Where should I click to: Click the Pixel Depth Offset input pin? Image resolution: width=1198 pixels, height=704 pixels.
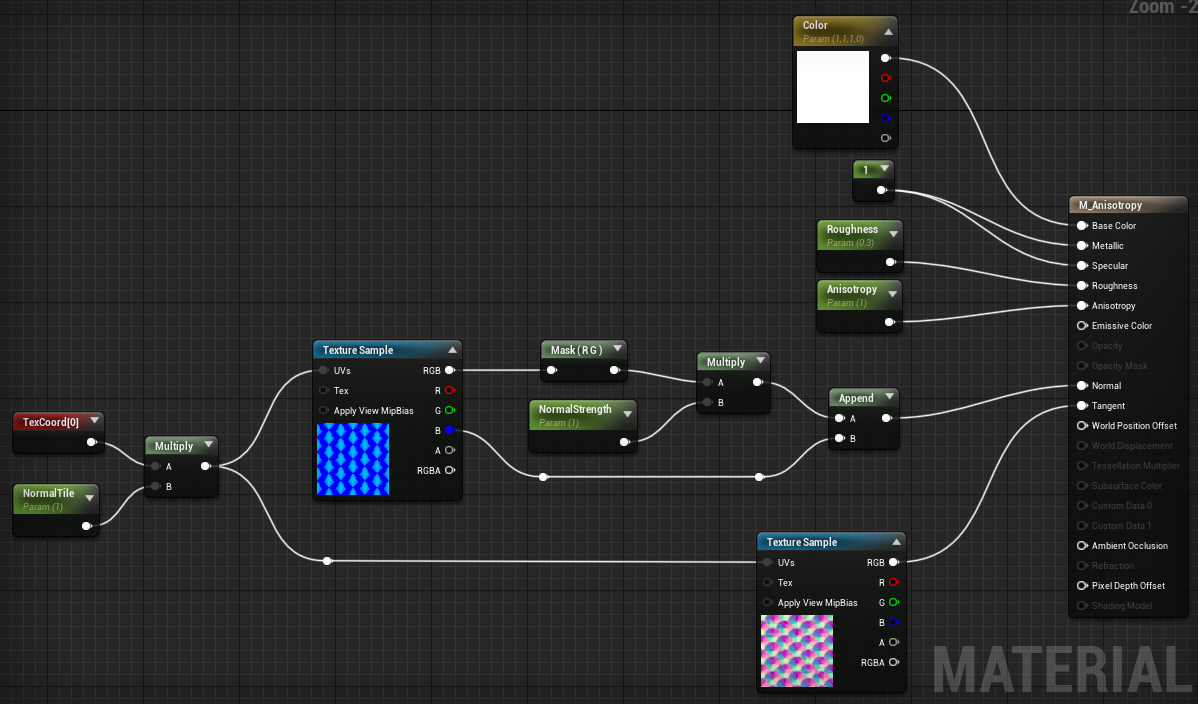click(1082, 586)
